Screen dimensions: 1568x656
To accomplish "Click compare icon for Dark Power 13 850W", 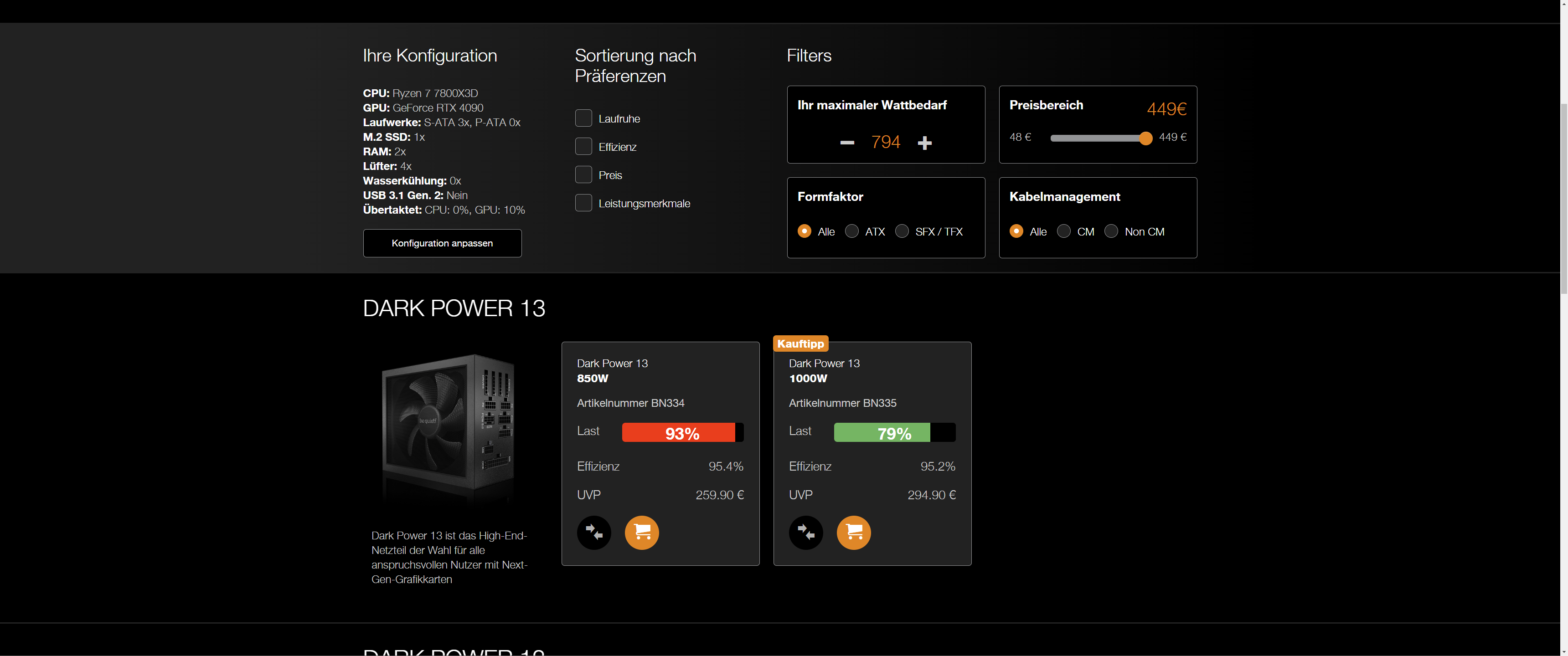I will click(593, 533).
